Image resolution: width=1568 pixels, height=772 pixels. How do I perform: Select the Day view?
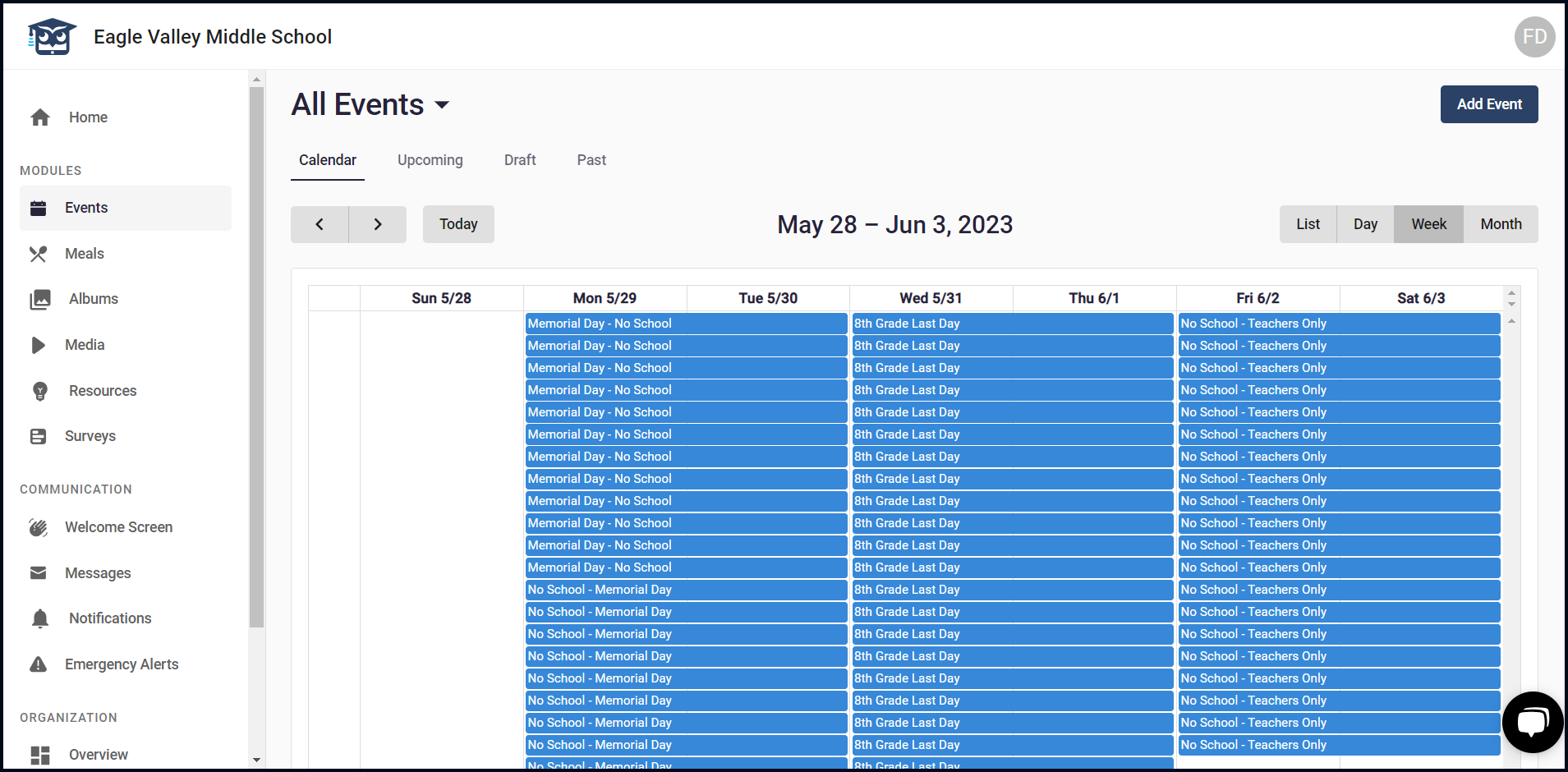click(x=1366, y=224)
